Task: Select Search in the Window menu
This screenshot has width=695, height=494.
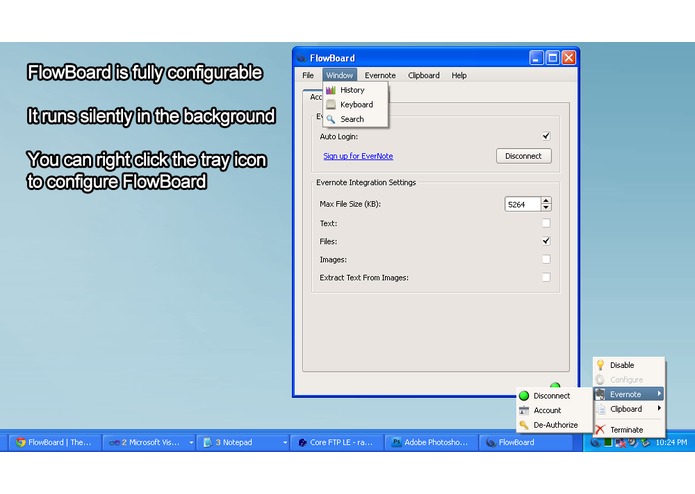Action: coord(355,119)
